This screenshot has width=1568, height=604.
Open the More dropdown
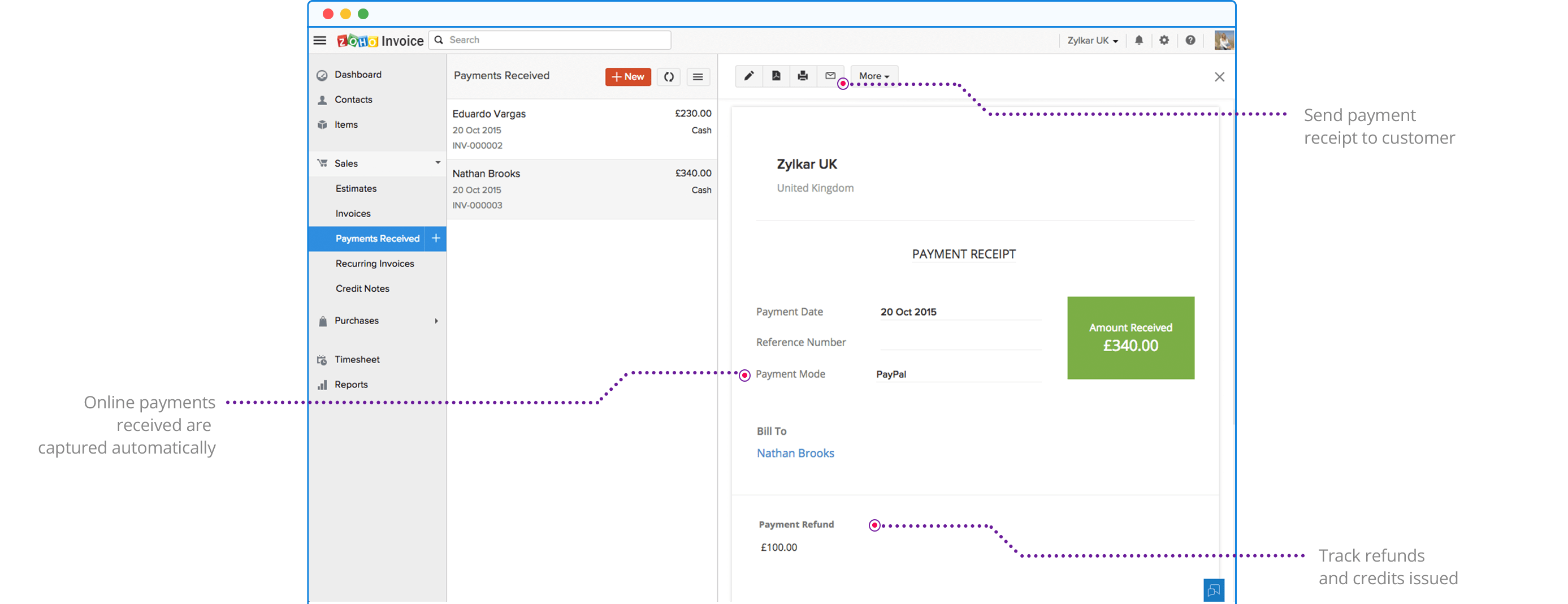pos(874,76)
